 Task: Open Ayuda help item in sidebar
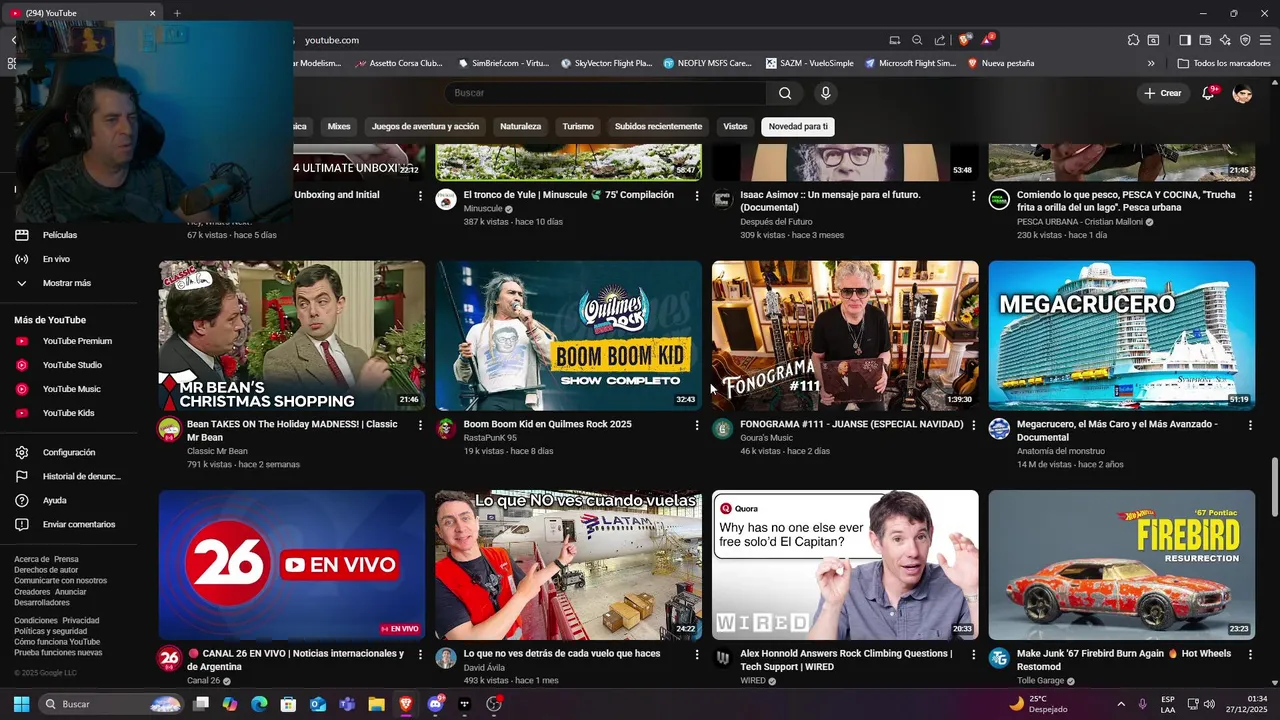tap(69, 500)
